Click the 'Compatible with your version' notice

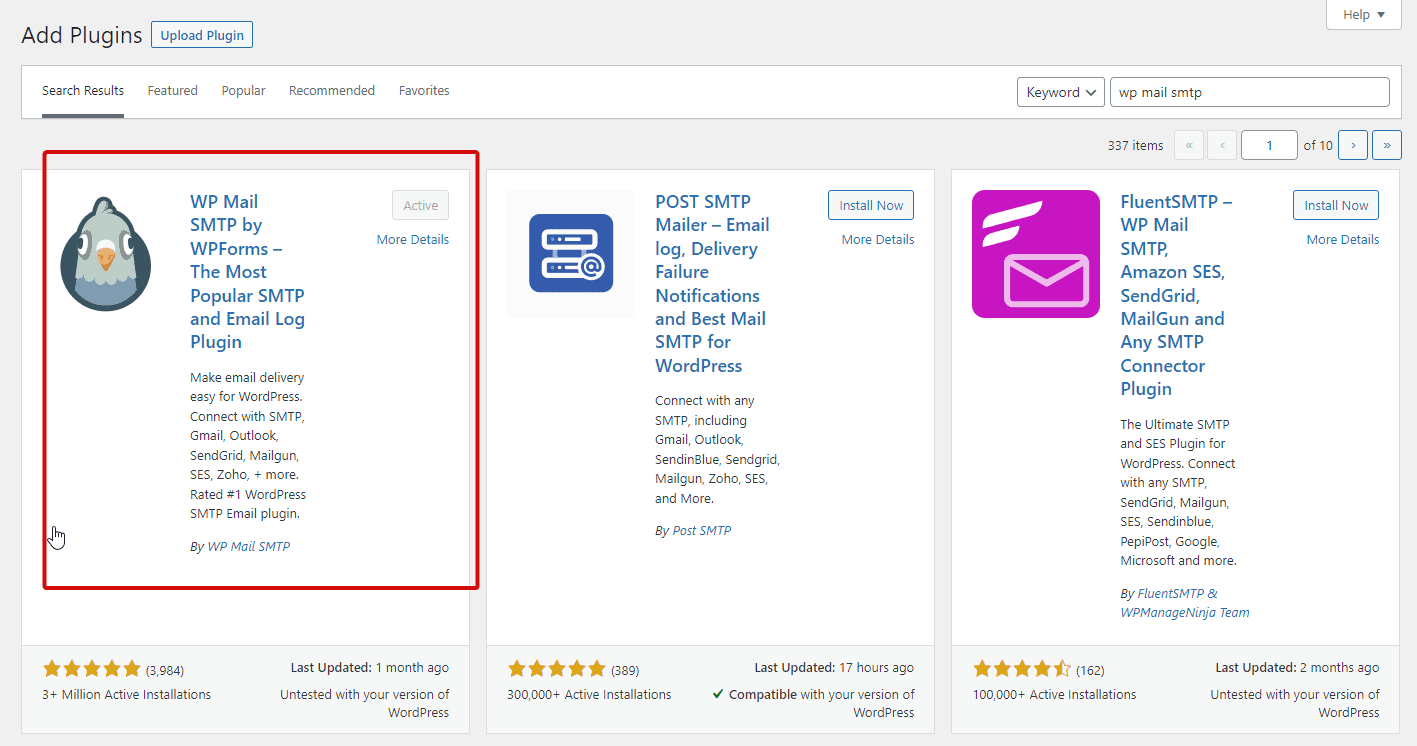coord(814,703)
